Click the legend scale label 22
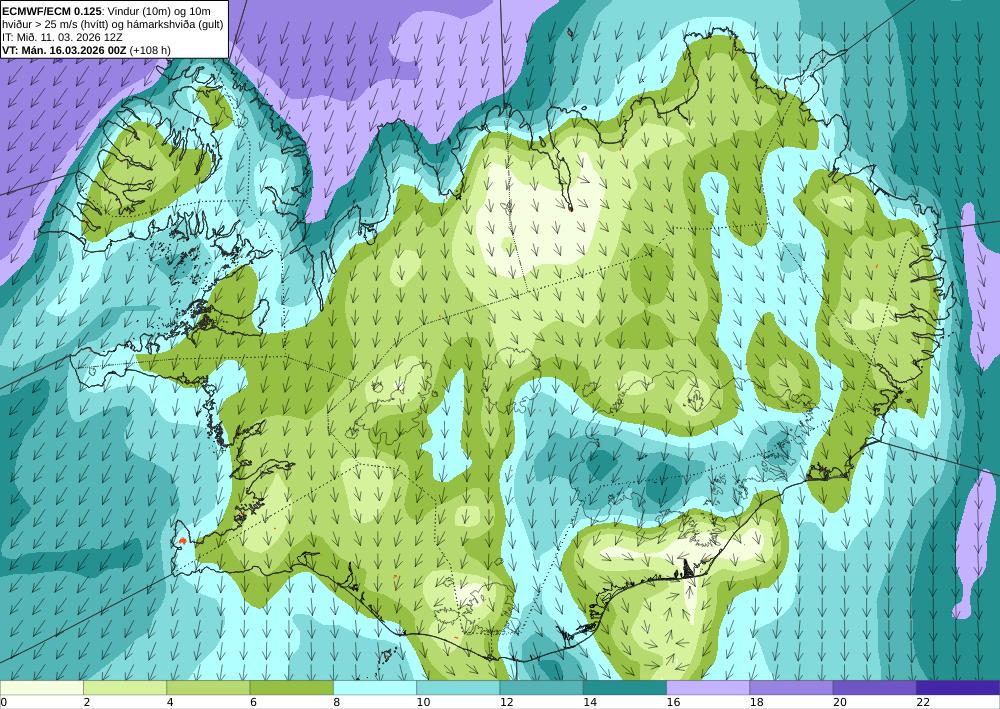Viewport: 1000px width, 709px height. [923, 702]
